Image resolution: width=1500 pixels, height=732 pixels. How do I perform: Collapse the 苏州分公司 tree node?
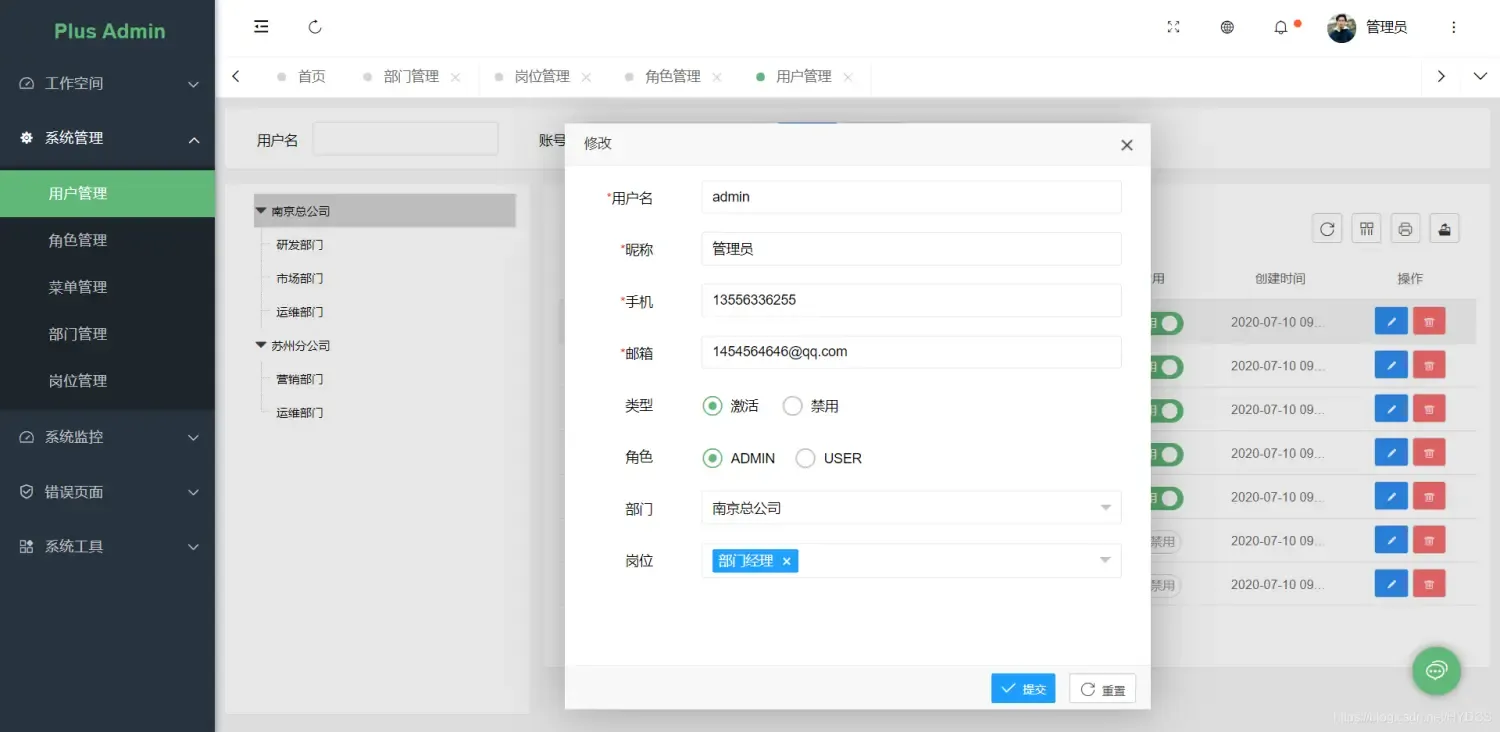tap(261, 345)
